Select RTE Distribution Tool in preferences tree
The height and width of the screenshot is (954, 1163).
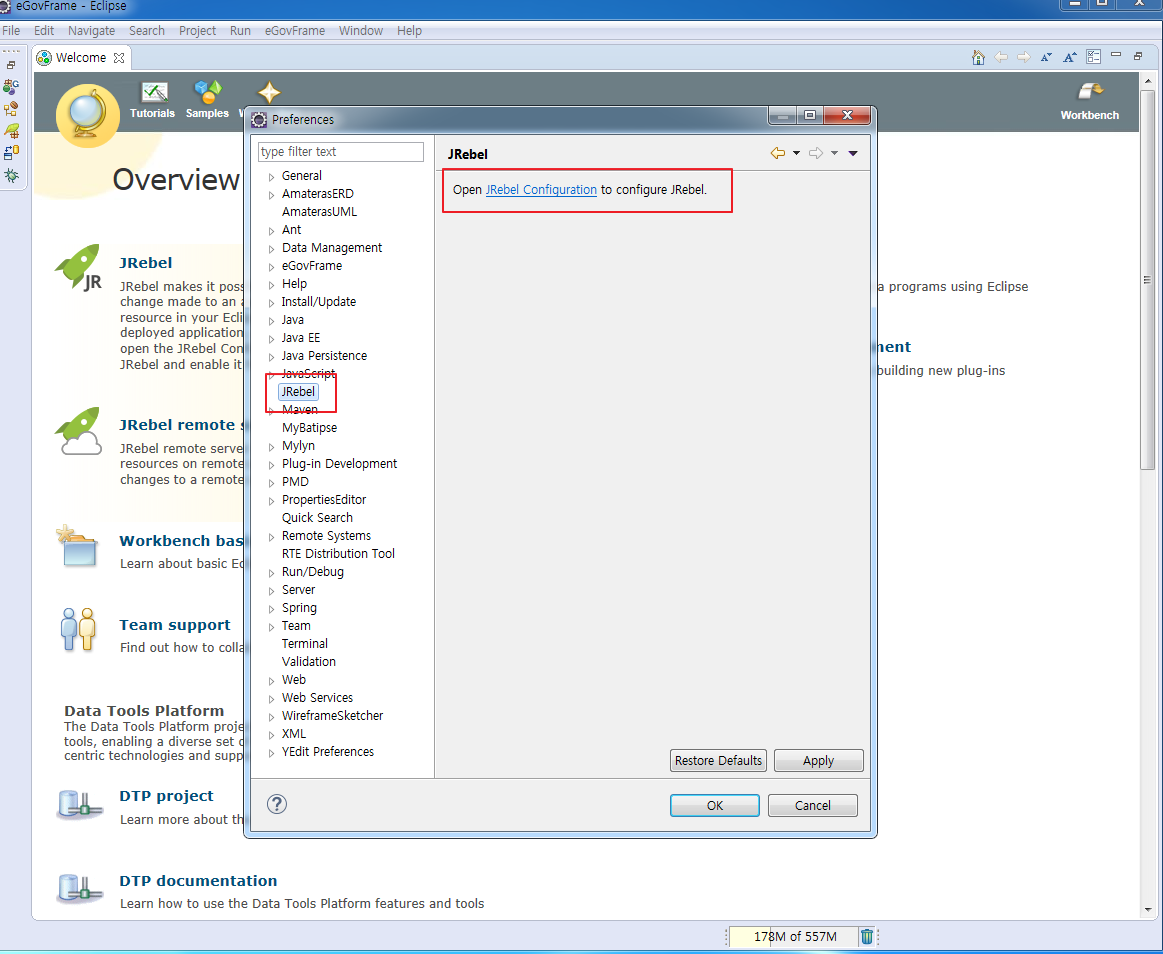(338, 553)
